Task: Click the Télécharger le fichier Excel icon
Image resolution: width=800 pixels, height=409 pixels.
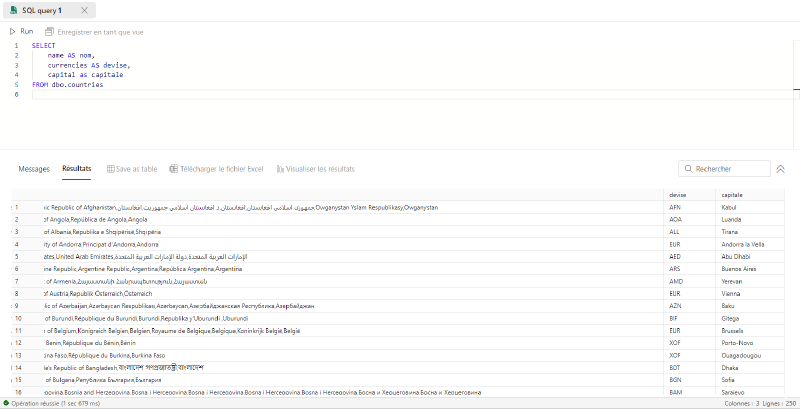Action: [x=173, y=169]
